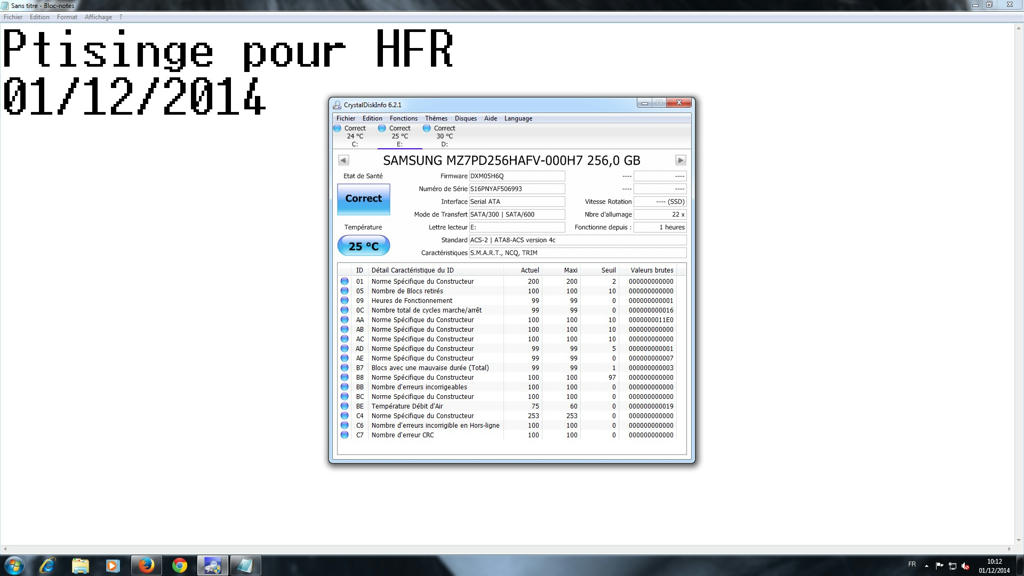Open the Fonctions menu
Viewport: 1024px width, 576px height.
403,118
